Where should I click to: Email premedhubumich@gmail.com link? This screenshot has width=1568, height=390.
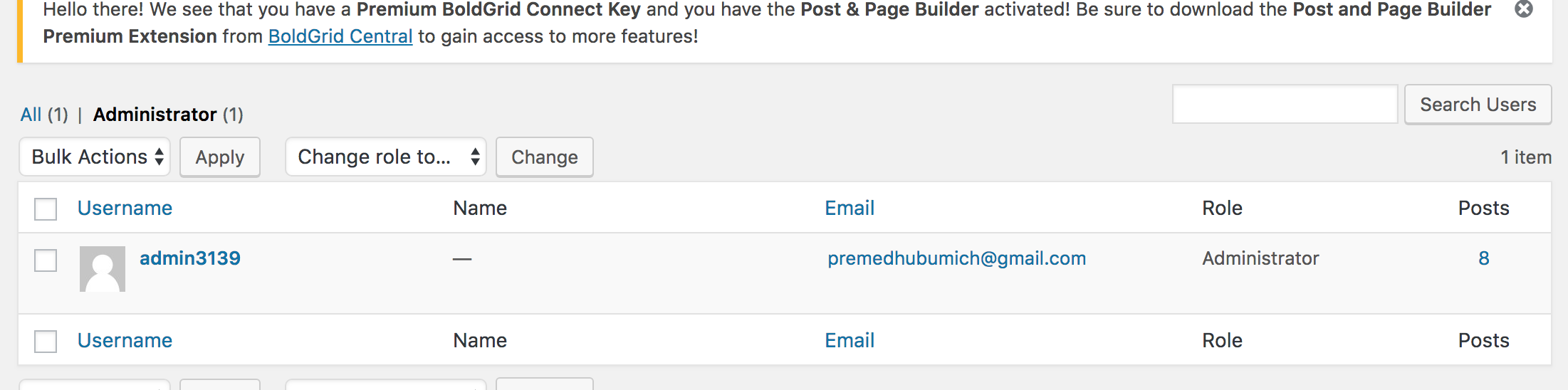(957, 258)
